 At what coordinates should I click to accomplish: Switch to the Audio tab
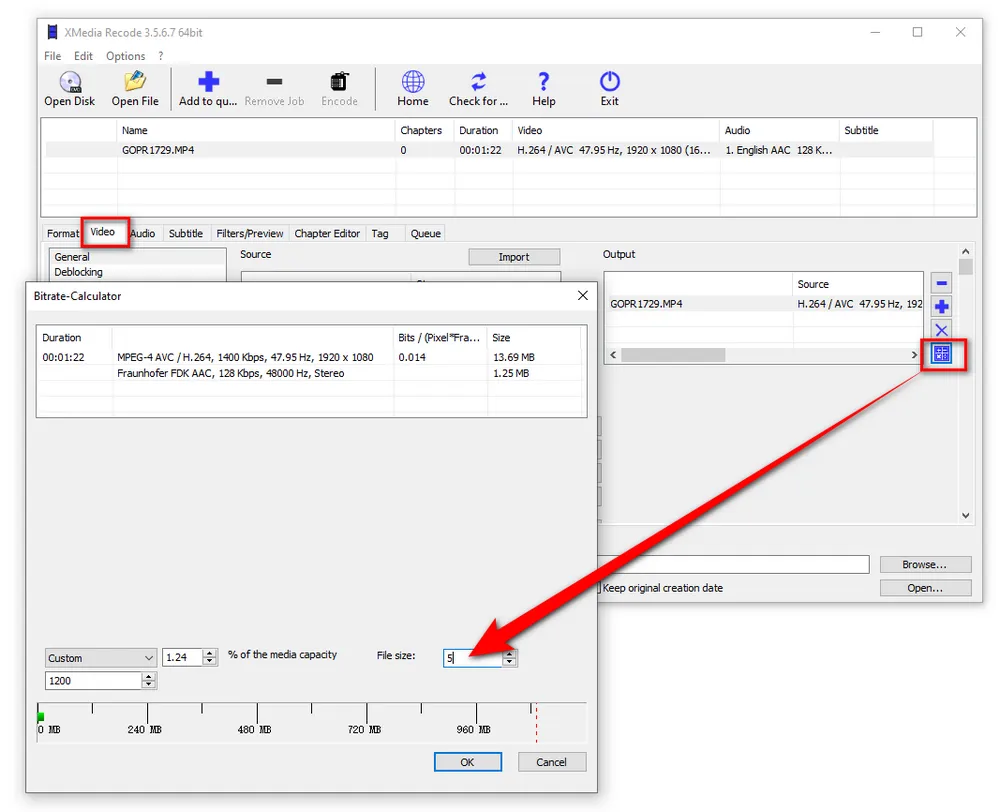[x=142, y=233]
